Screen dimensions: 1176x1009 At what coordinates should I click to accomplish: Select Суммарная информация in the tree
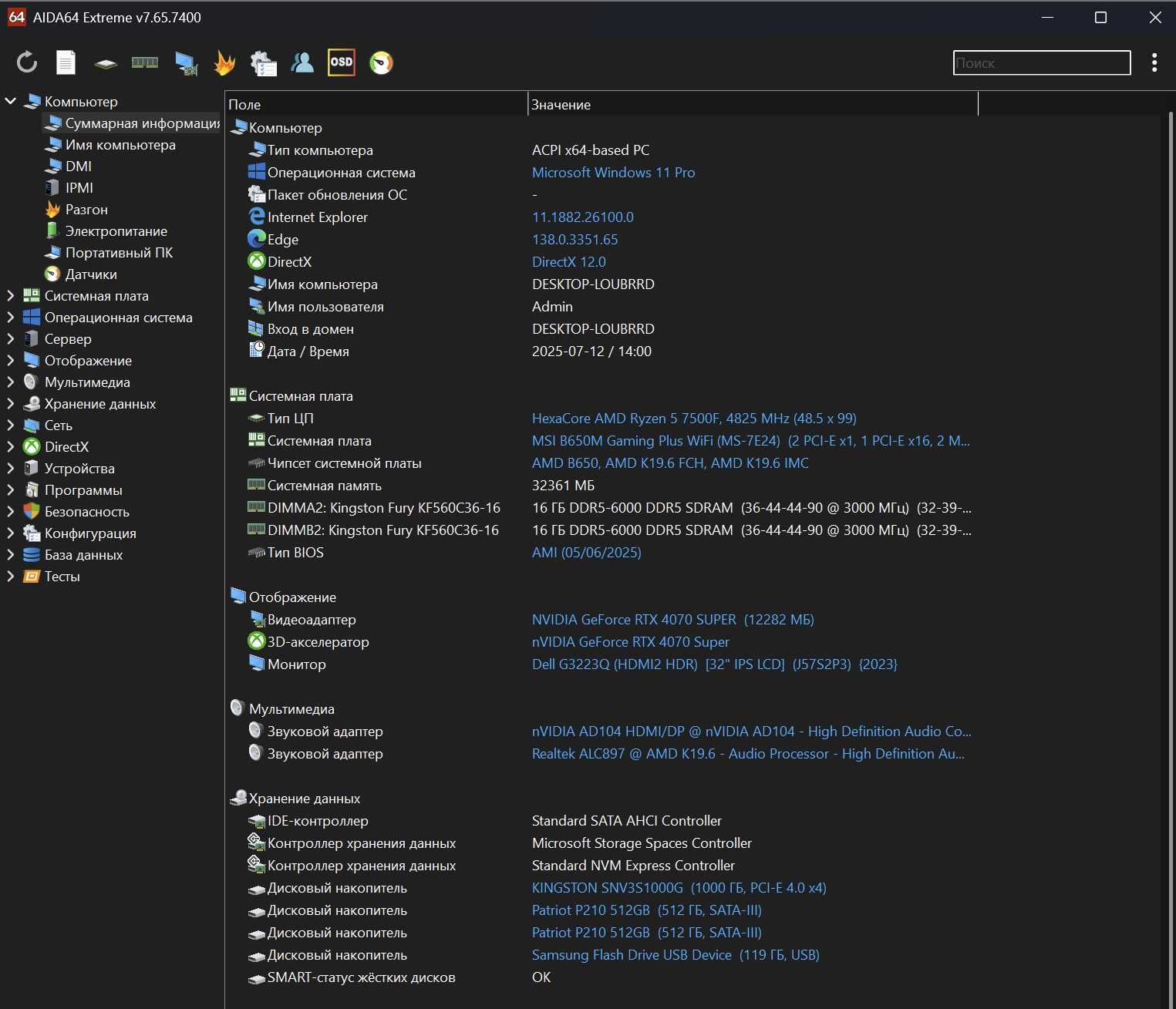pos(131,123)
